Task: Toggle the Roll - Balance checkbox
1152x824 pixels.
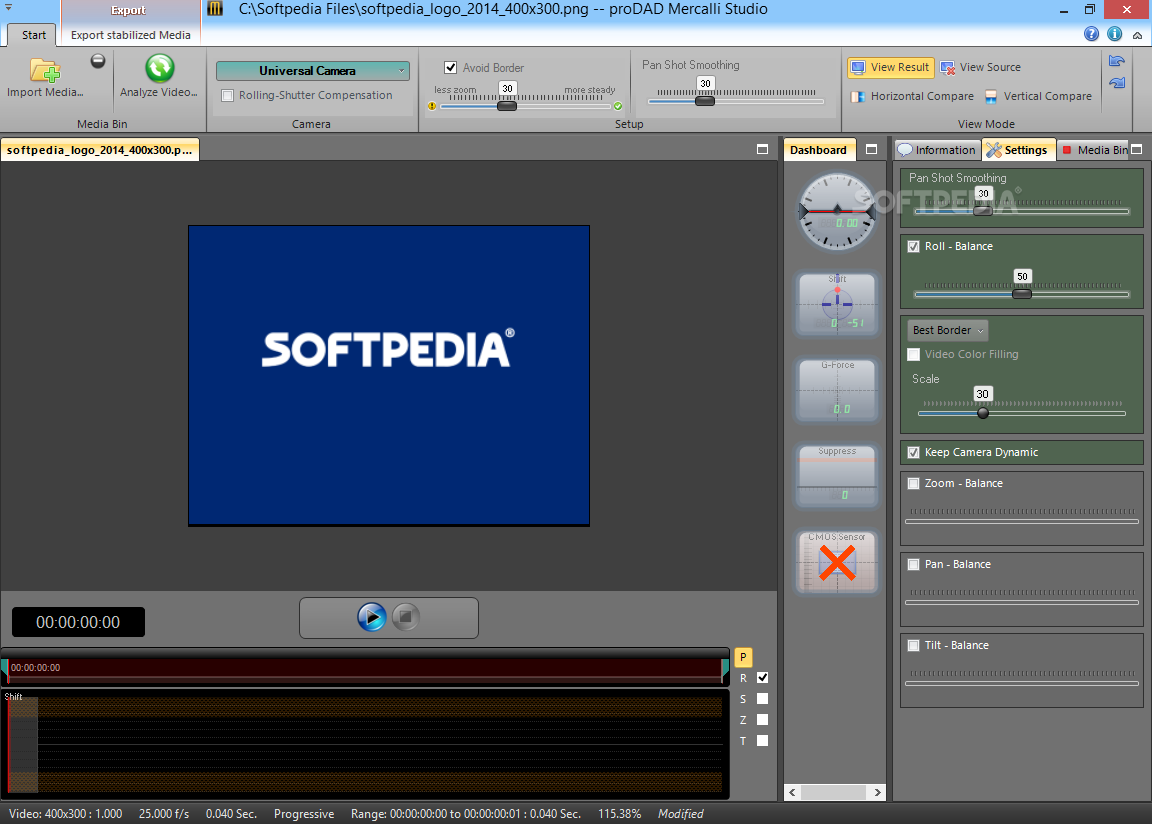Action: tap(913, 247)
